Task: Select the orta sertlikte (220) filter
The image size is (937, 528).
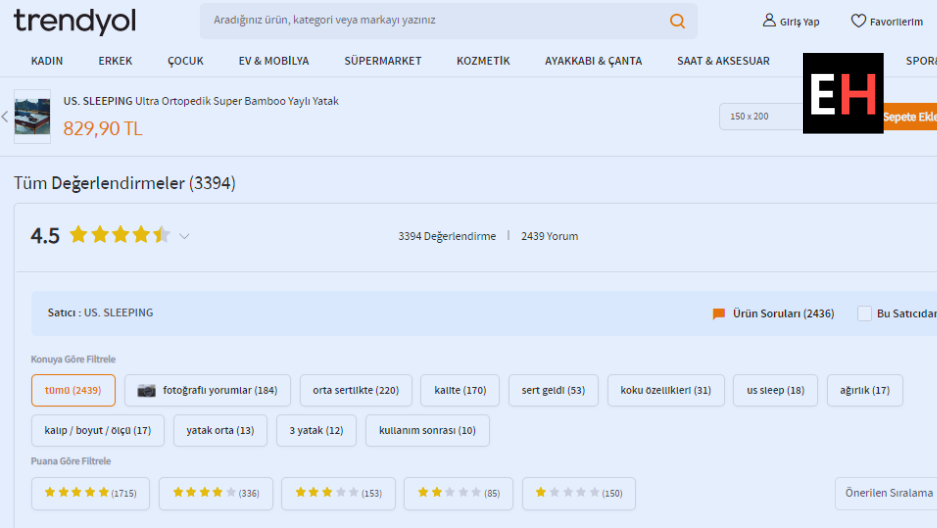Action: click(x=356, y=391)
